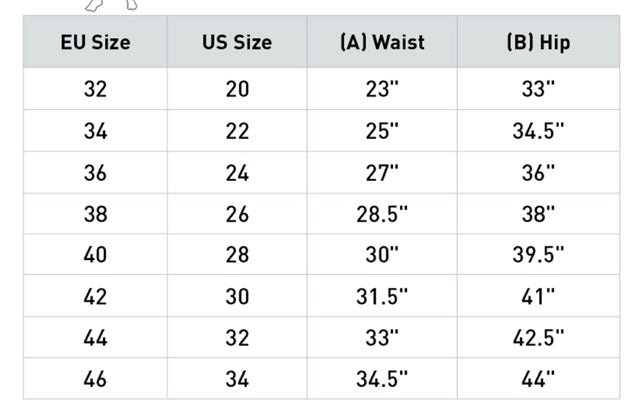Click the EU size 40 cell
Viewport: 637px width, 409px height.
pos(95,255)
